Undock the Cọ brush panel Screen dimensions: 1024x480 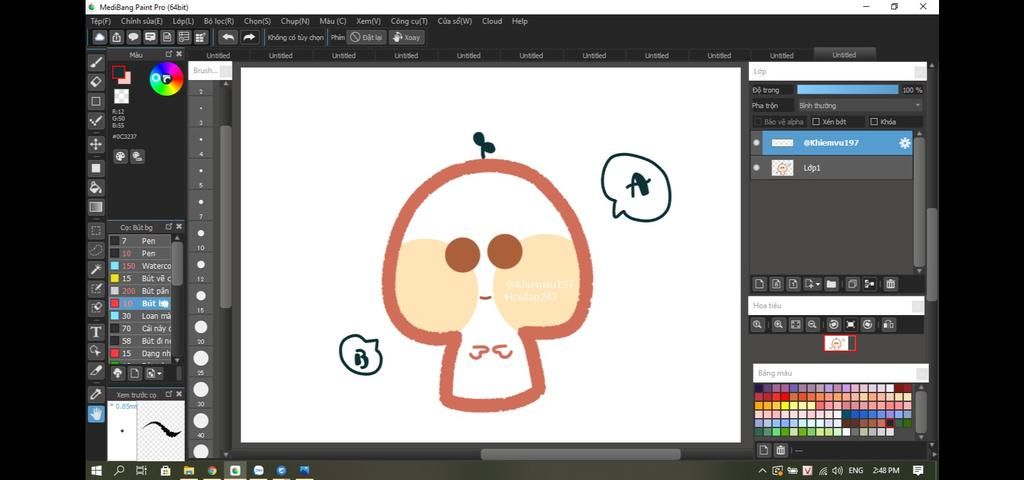click(x=168, y=227)
